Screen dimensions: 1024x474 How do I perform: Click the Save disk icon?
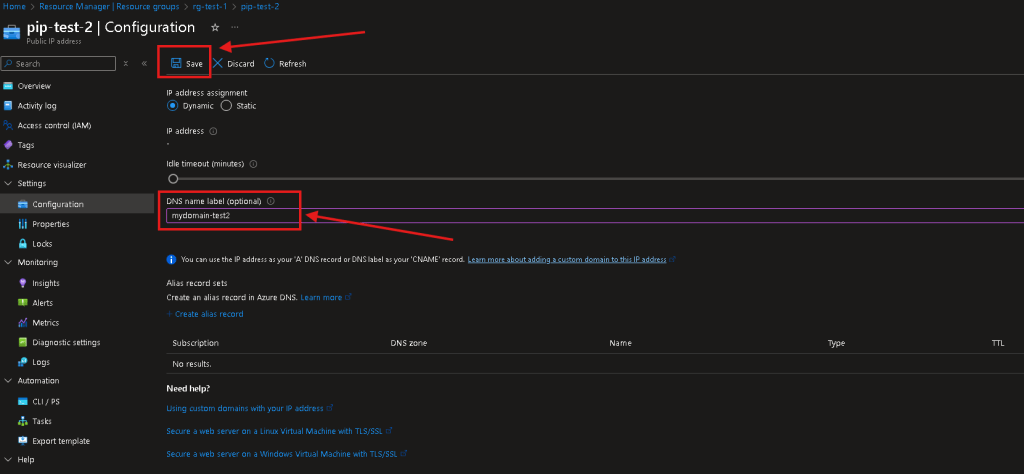click(x=176, y=63)
